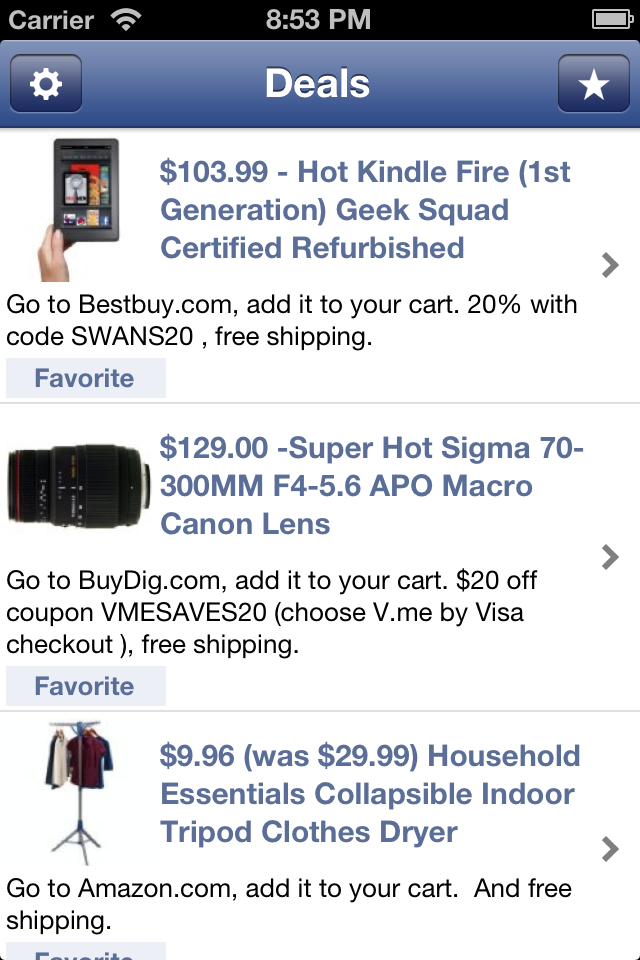This screenshot has width=640, height=960.
Task: Open the $129.00 Sigma 70-300MM lens title
Action: click(x=371, y=486)
